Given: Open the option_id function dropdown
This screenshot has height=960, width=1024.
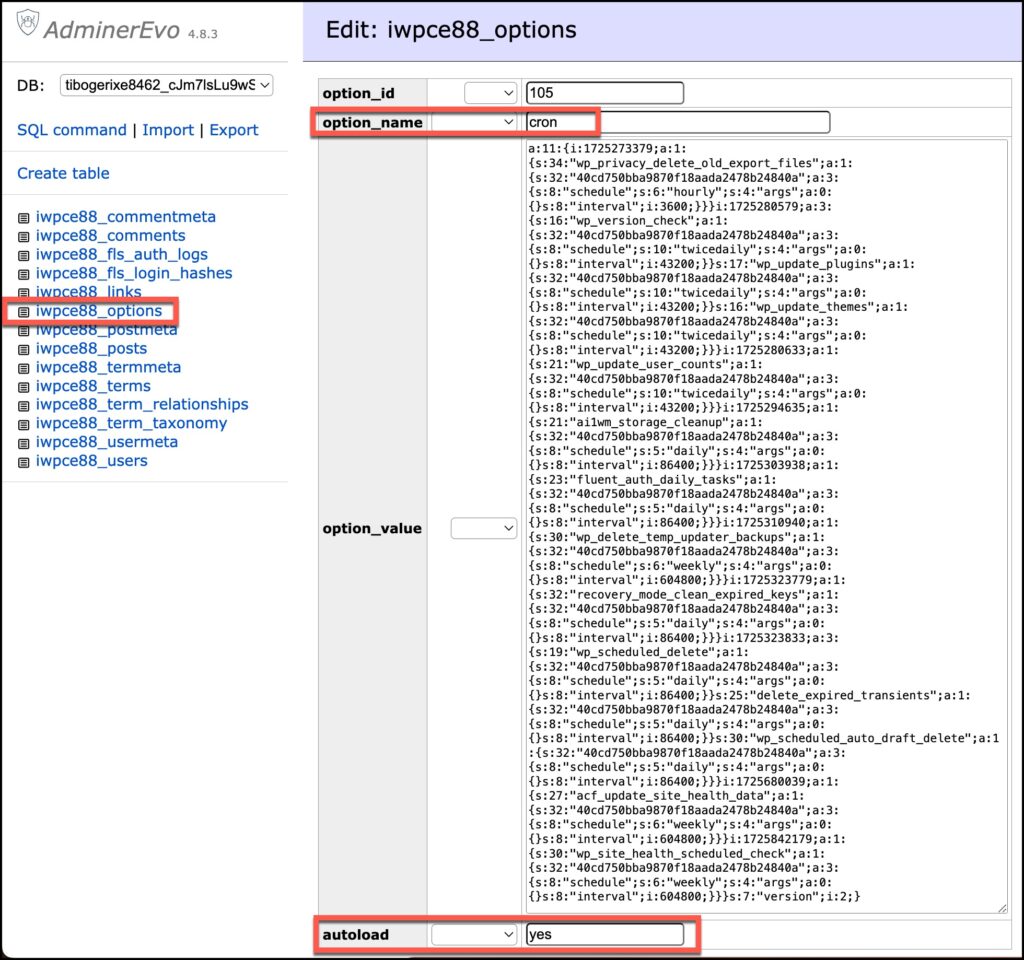Looking at the screenshot, I should (490, 92).
